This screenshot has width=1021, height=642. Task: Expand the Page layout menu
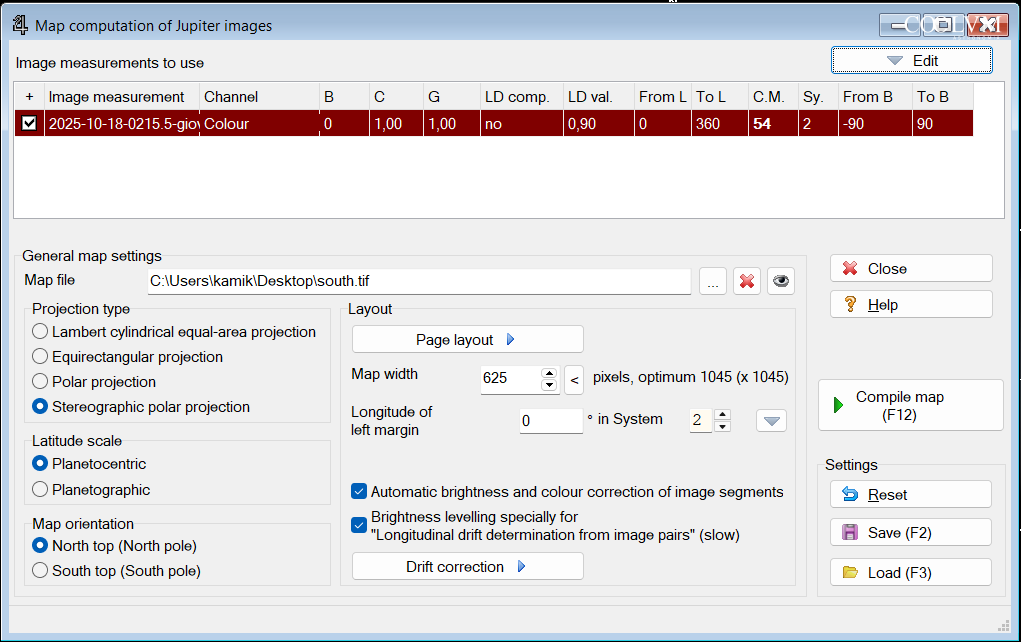[467, 340]
